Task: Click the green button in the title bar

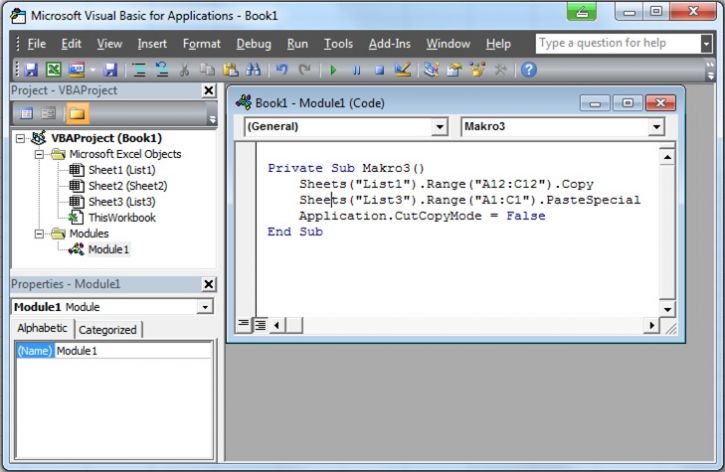Action: (x=583, y=12)
